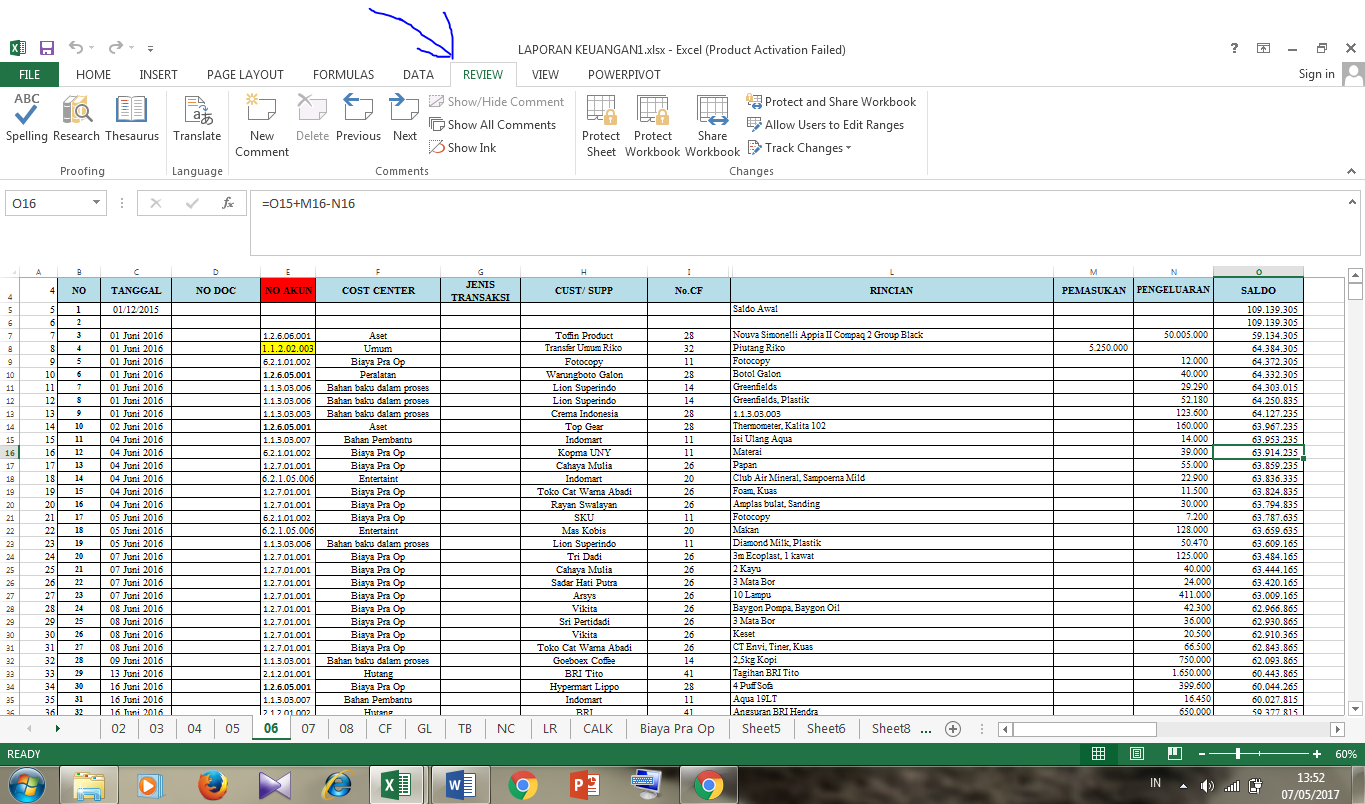Select sheet tab 05
This screenshot has width=1365, height=804.
pos(232,729)
